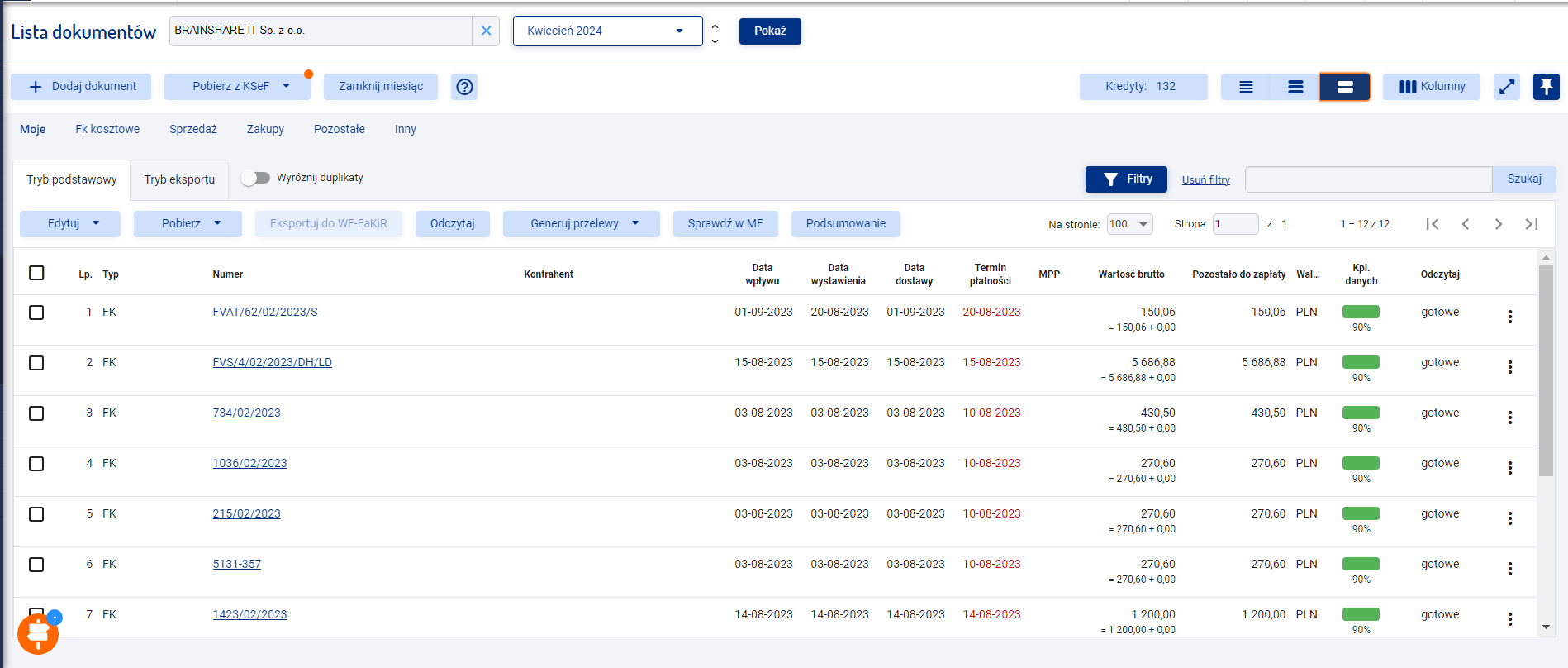Open the Pozostałe category tab
This screenshot has height=668, width=1568.
tap(340, 129)
